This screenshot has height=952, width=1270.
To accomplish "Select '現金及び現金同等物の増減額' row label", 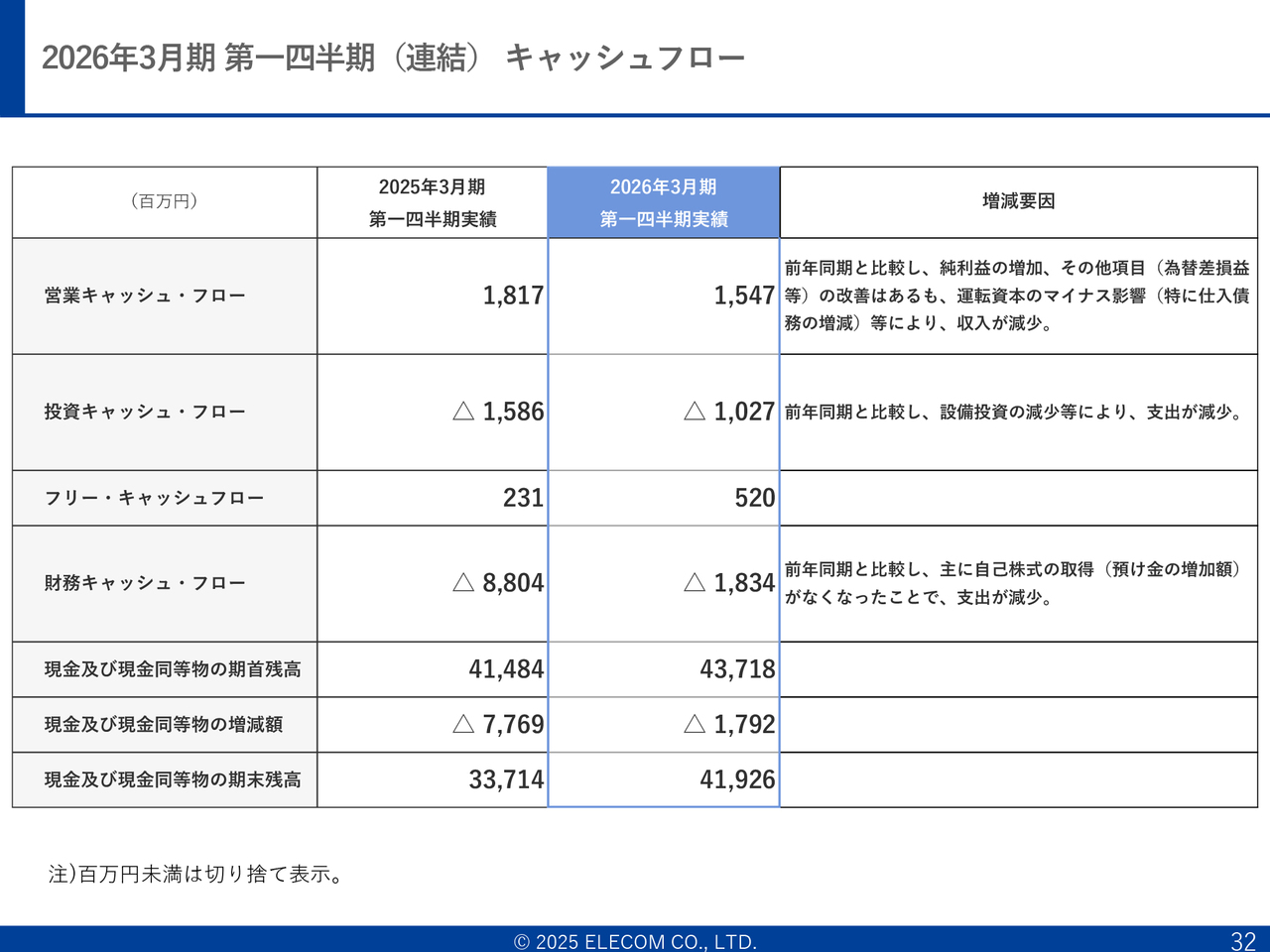I will click(164, 725).
